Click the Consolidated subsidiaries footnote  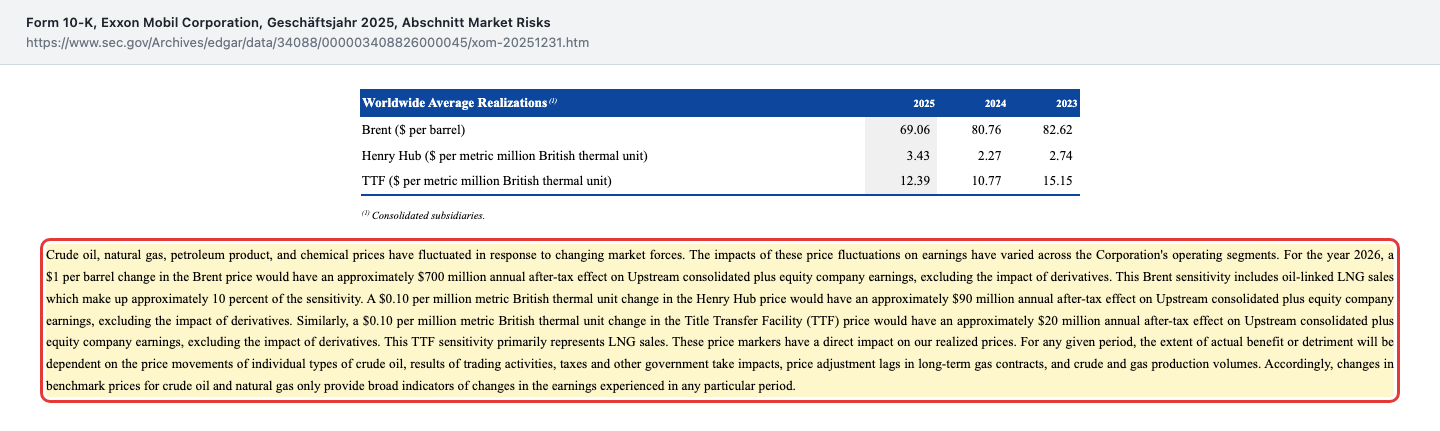pos(423,214)
